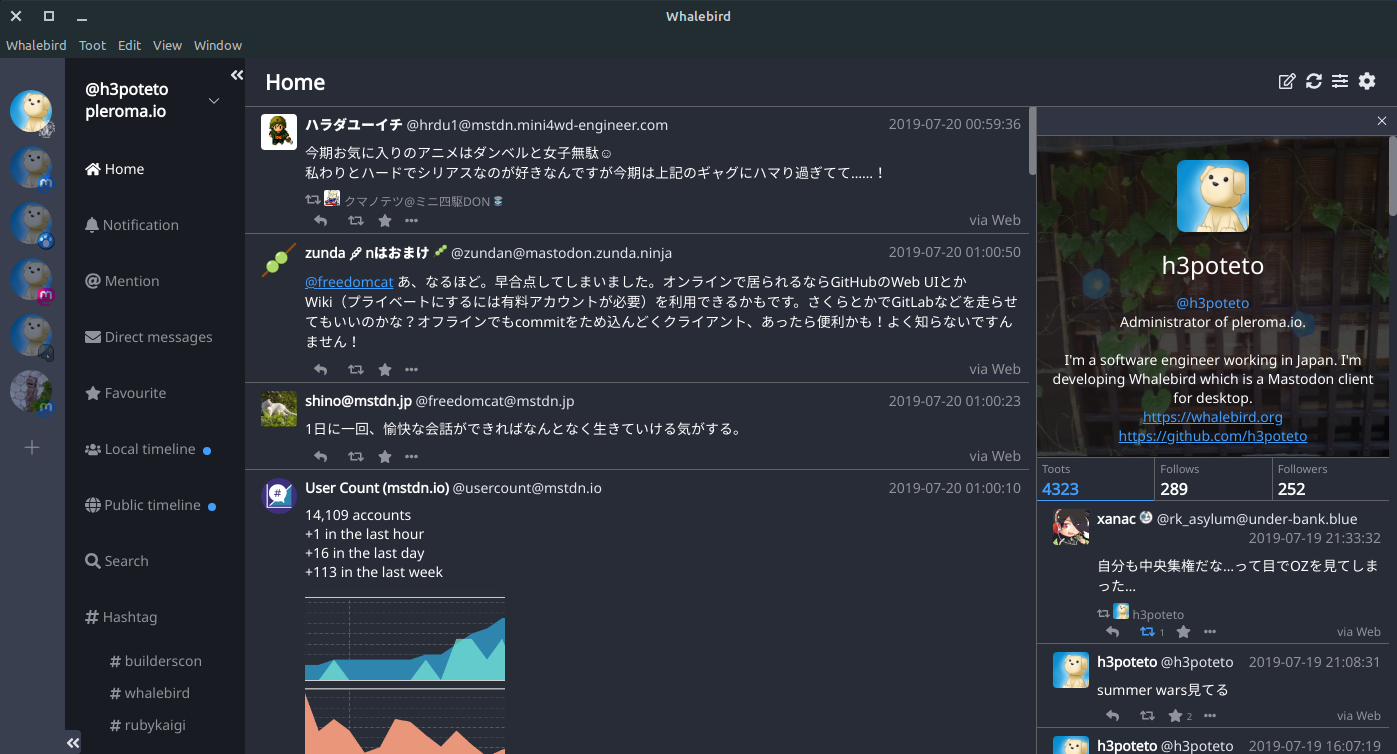Boost the 'summer wars見てる' toot
The height and width of the screenshot is (754, 1397).
point(1148,716)
